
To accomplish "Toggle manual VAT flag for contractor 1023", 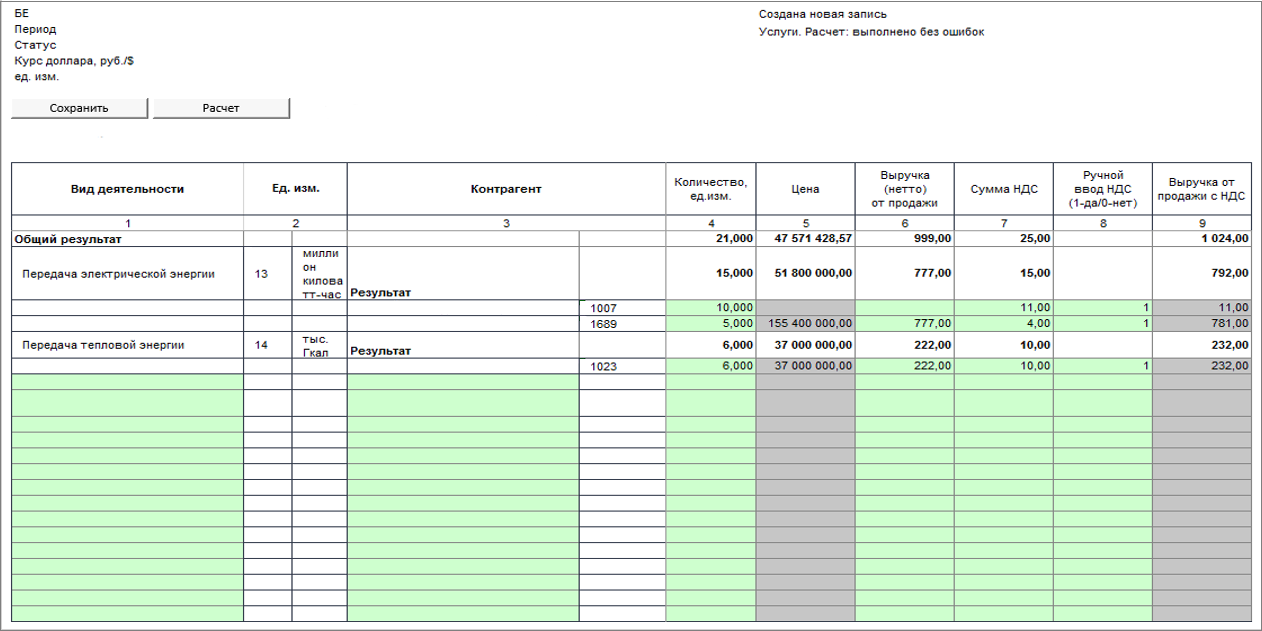I will 1102,366.
